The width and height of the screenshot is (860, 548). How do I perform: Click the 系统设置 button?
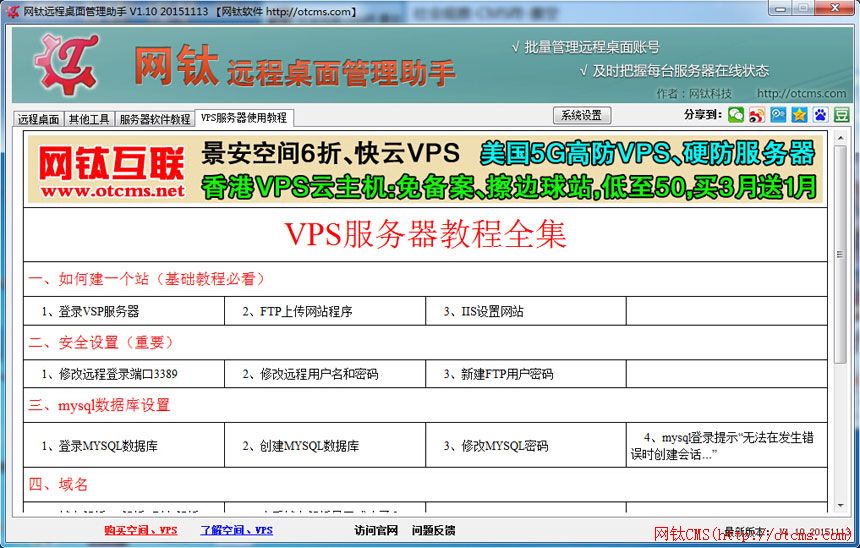point(581,115)
